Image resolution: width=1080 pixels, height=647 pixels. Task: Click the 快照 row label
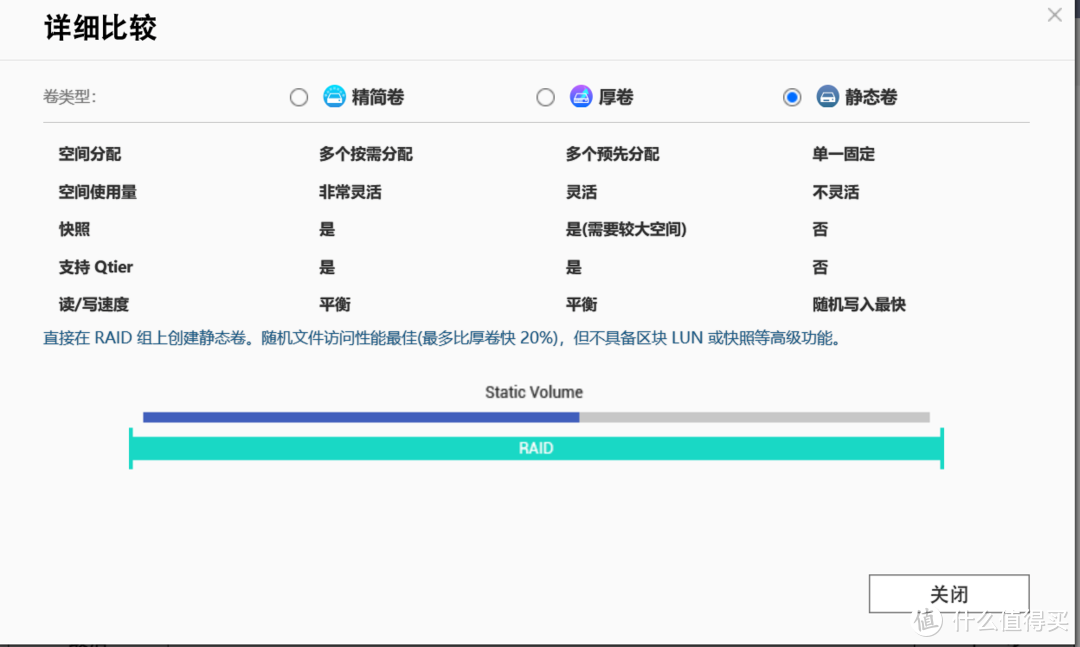[x=71, y=229]
